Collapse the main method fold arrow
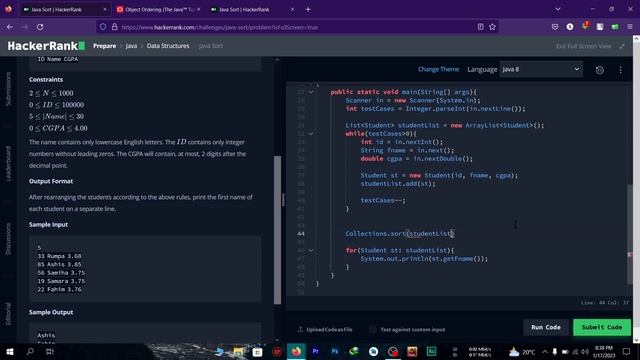Viewport: 640px width, 360px height. pos(311,92)
